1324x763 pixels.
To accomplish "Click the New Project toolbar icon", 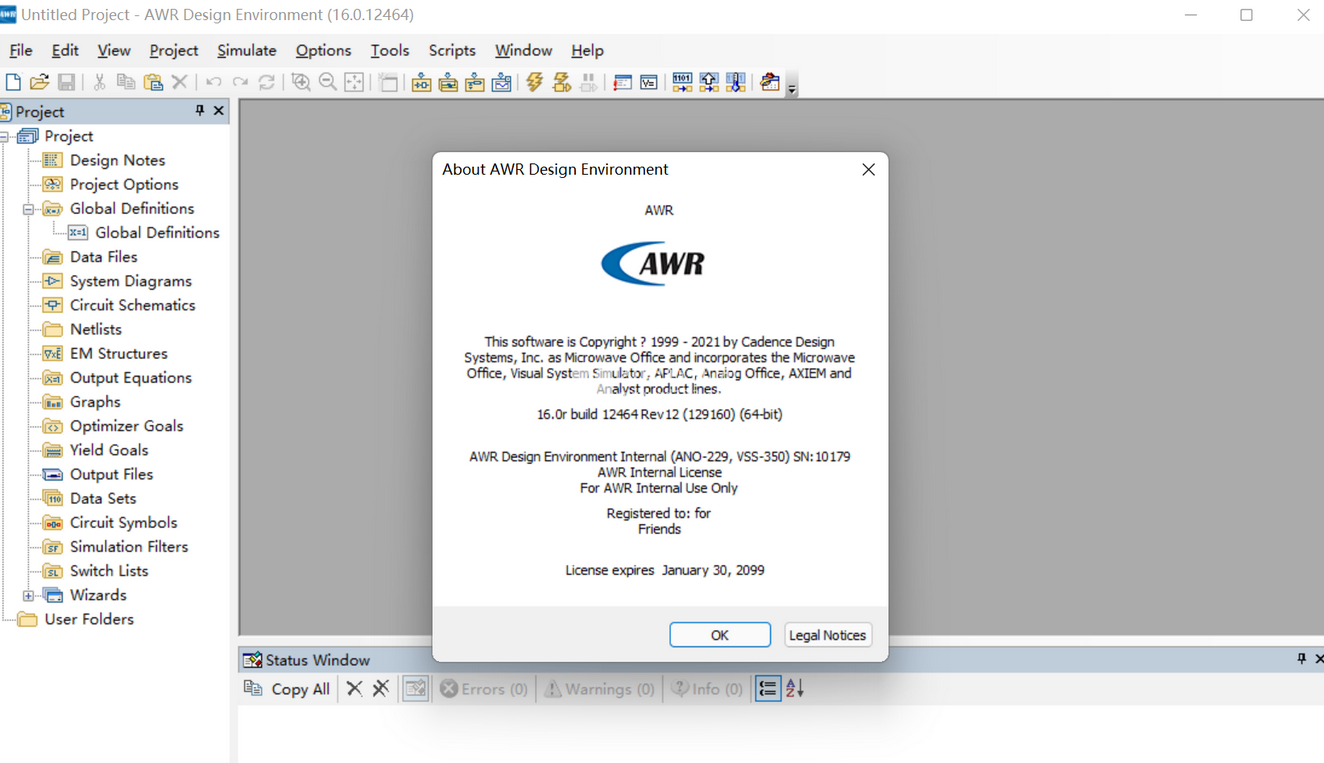I will click(13, 82).
